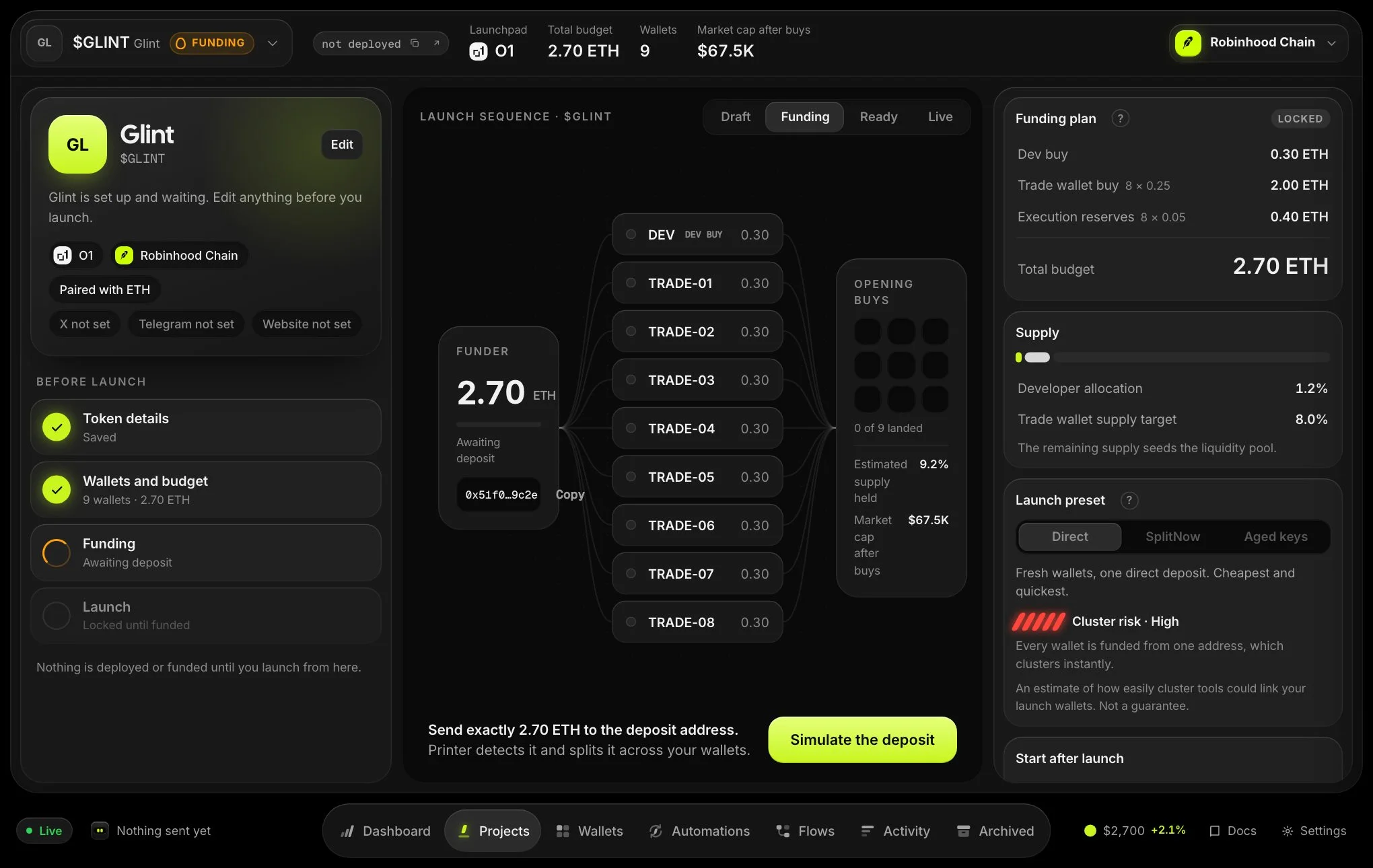Click the funder deposit progress bar
This screenshot has height=868, width=1373.
click(x=499, y=425)
